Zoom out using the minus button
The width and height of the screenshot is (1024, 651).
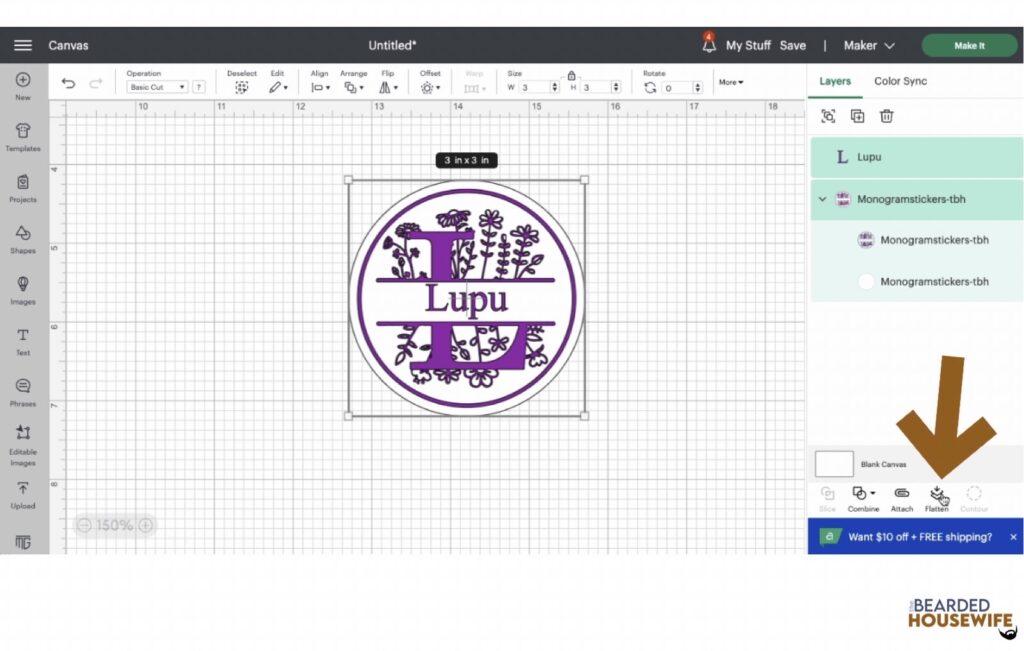tap(84, 525)
